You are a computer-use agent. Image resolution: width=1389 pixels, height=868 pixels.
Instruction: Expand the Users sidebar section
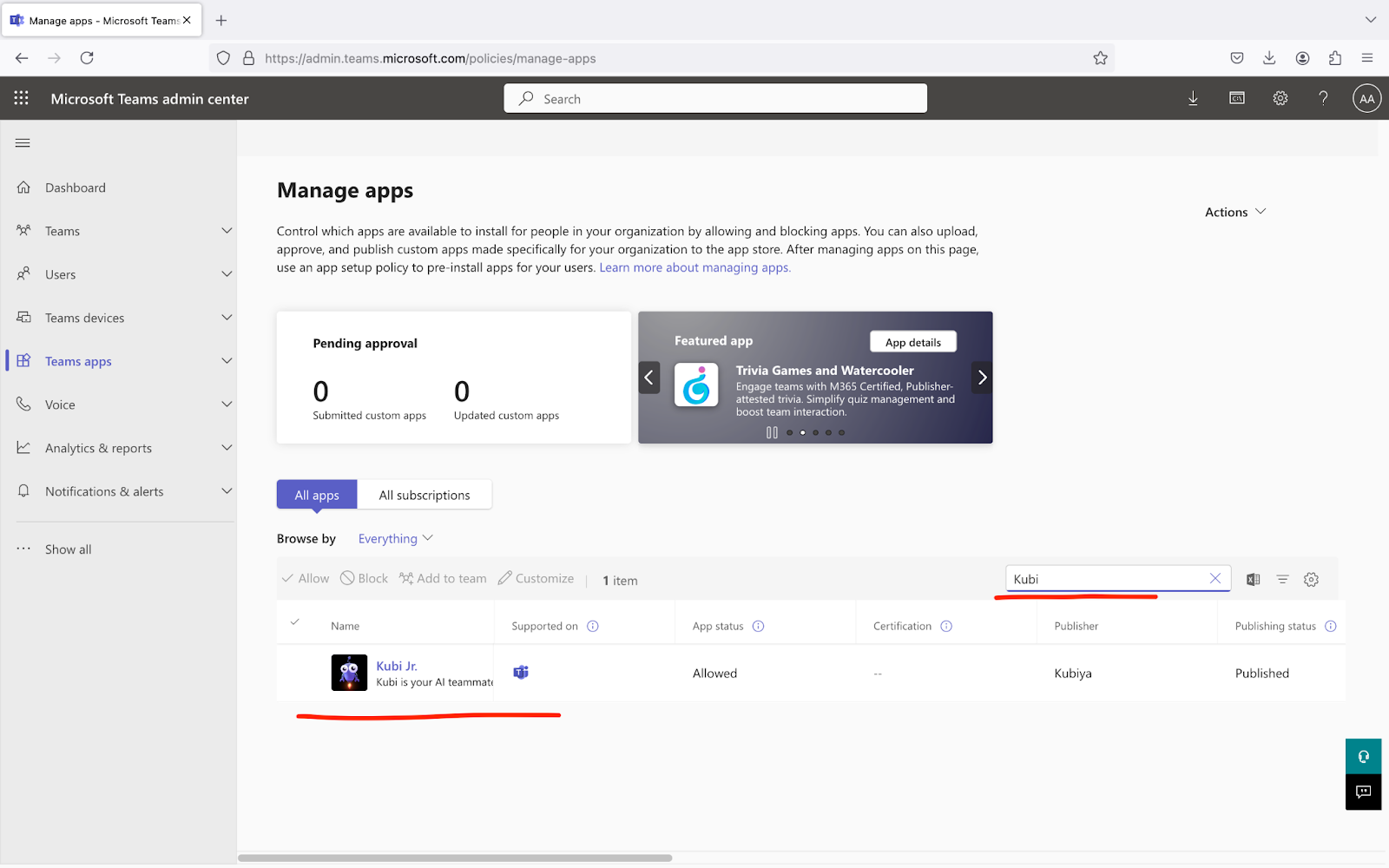[227, 274]
